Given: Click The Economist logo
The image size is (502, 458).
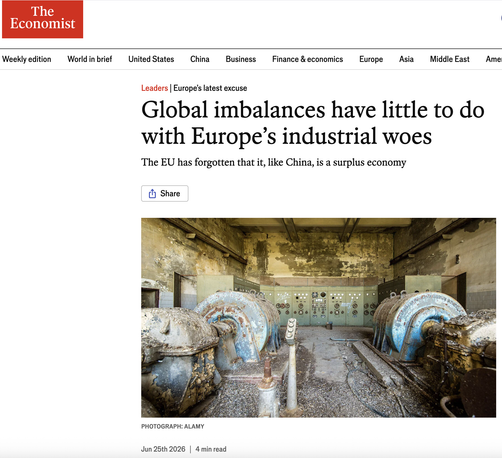Looking at the screenshot, I should tap(43, 19).
